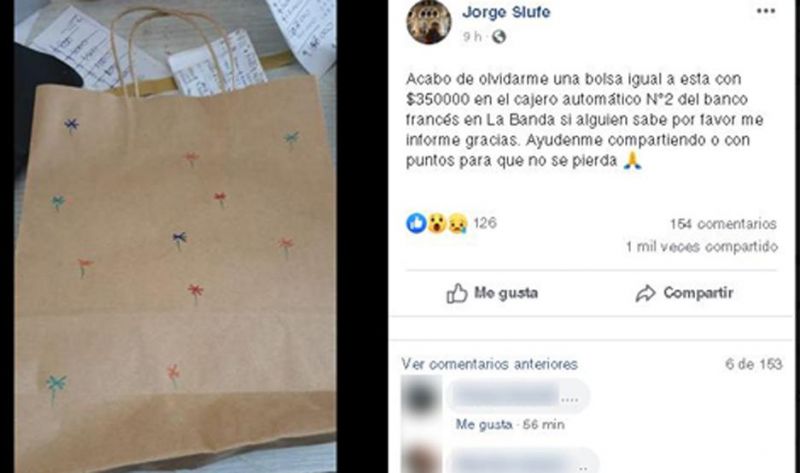
Task: Expand Ver comentarios anteriores
Action: (x=490, y=364)
